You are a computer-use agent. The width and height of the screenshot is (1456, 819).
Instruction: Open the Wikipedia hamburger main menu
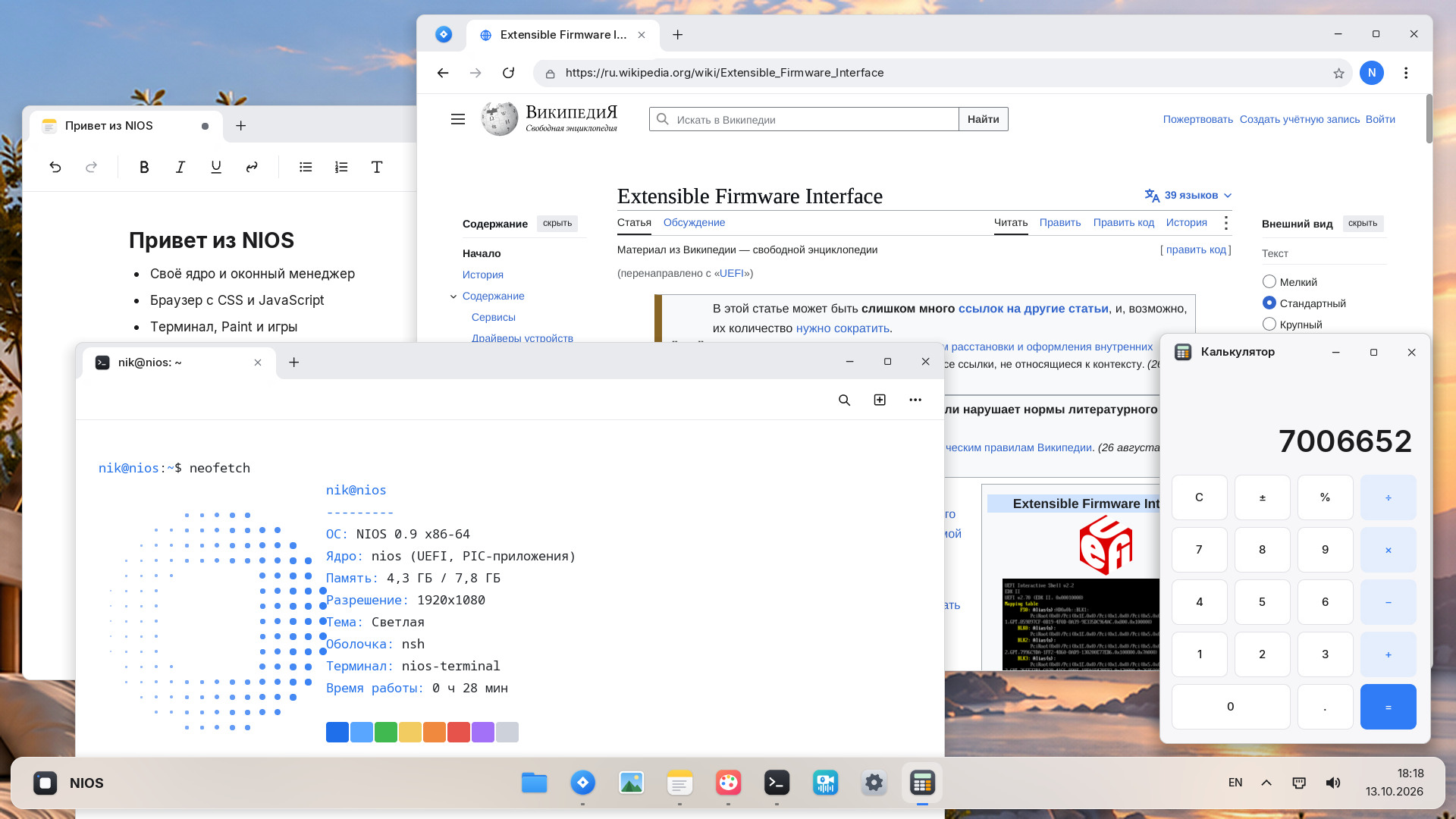point(458,119)
